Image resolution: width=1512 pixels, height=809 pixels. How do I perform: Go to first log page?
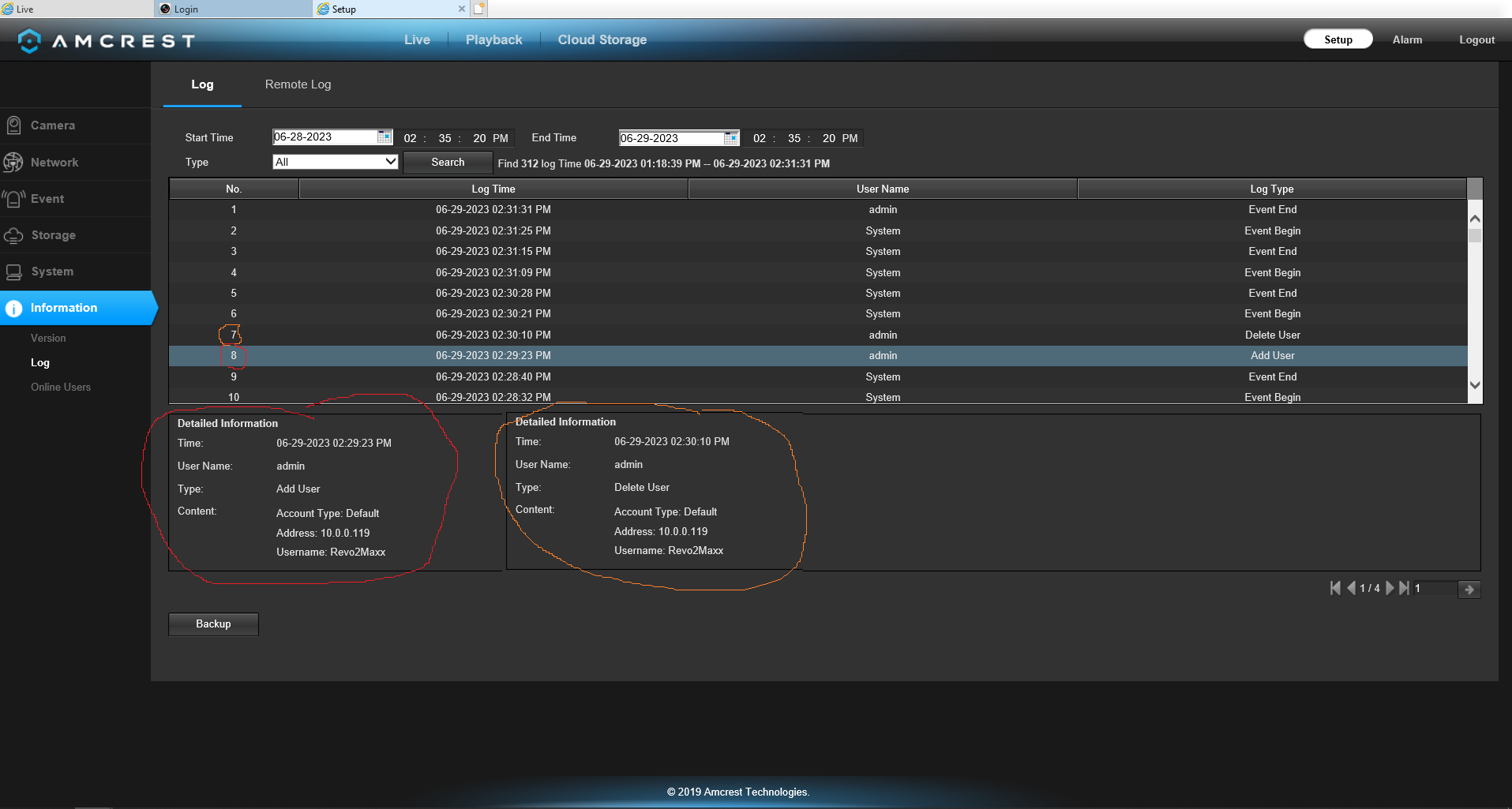click(x=1335, y=588)
